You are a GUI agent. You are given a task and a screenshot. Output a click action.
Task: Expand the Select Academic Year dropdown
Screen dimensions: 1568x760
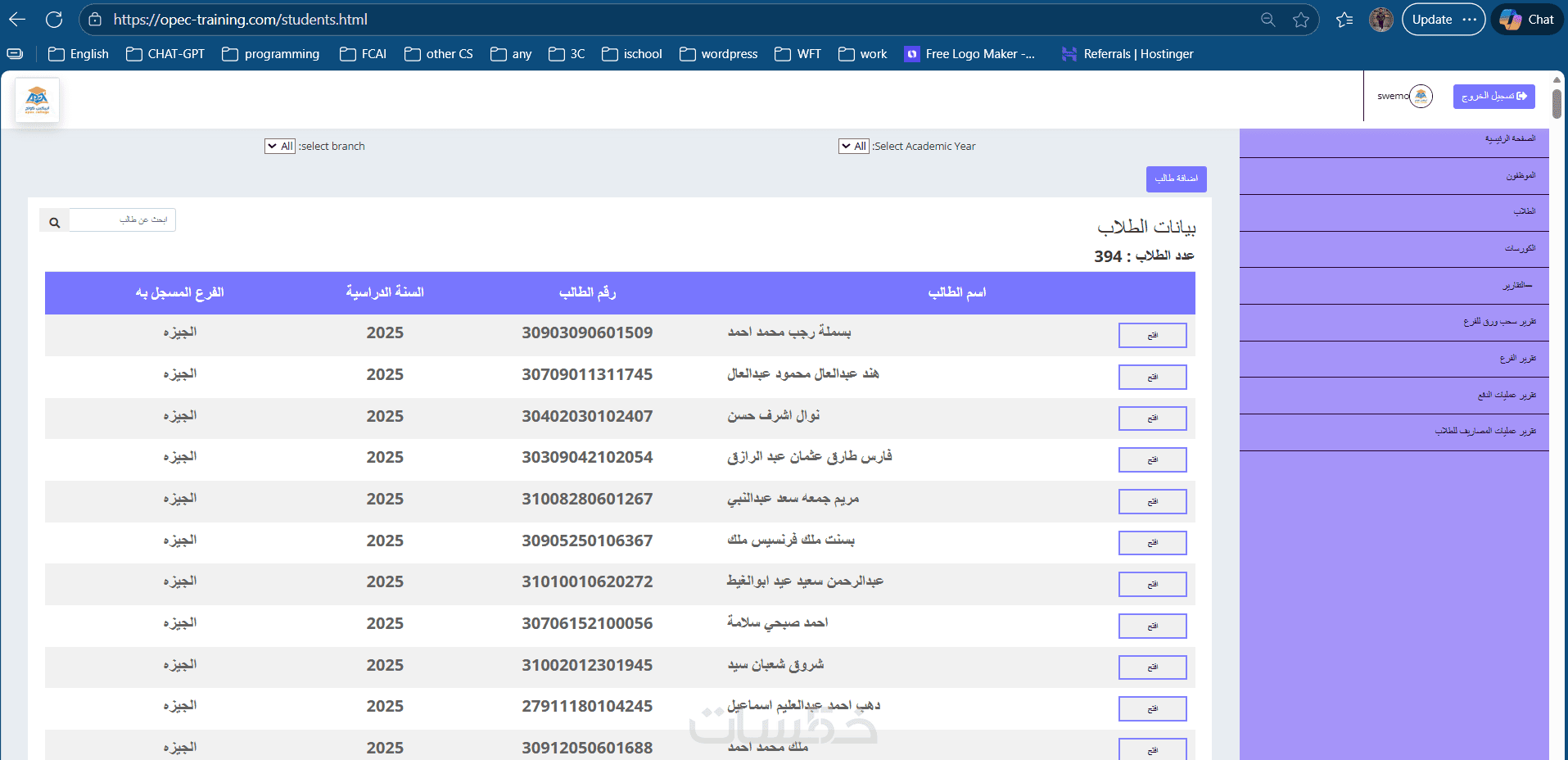854,146
